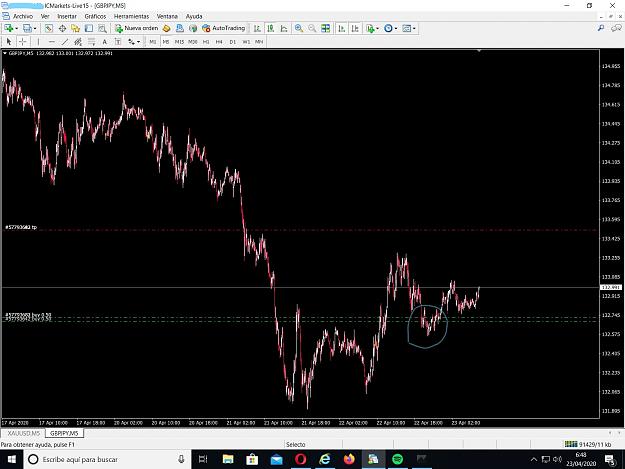Toggle Auto Scroll for the chart

pos(342,28)
